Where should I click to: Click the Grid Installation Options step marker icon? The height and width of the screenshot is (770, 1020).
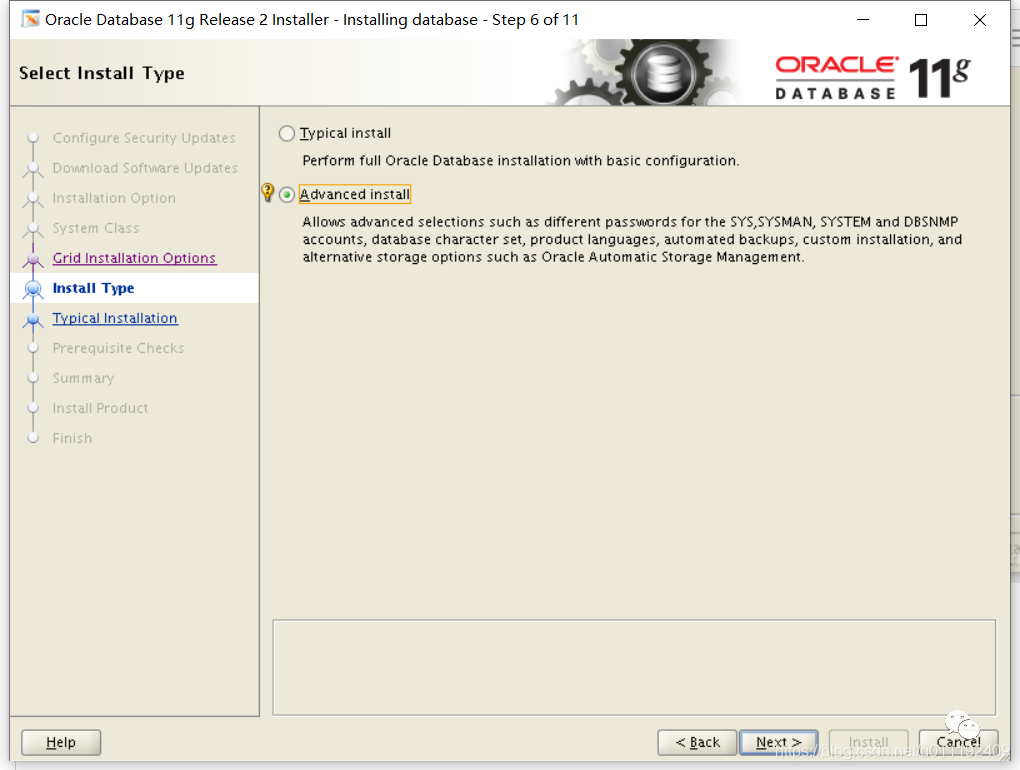coord(33,259)
